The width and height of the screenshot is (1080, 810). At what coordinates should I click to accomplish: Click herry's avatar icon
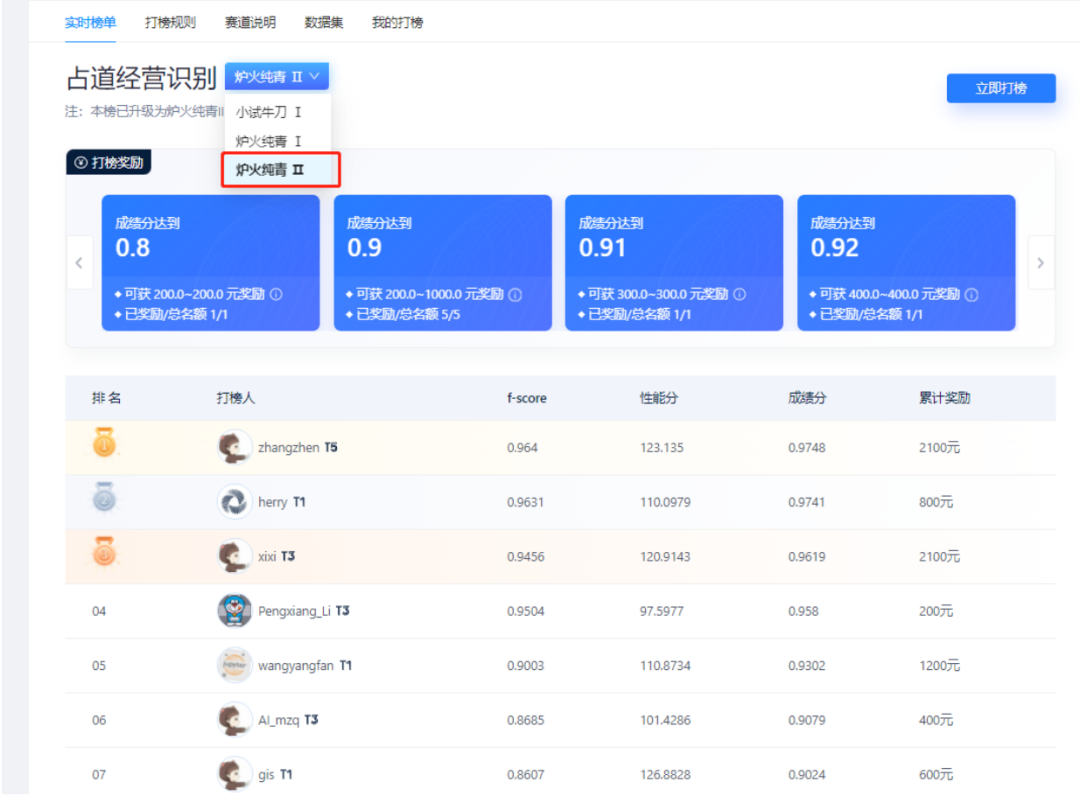(235, 502)
